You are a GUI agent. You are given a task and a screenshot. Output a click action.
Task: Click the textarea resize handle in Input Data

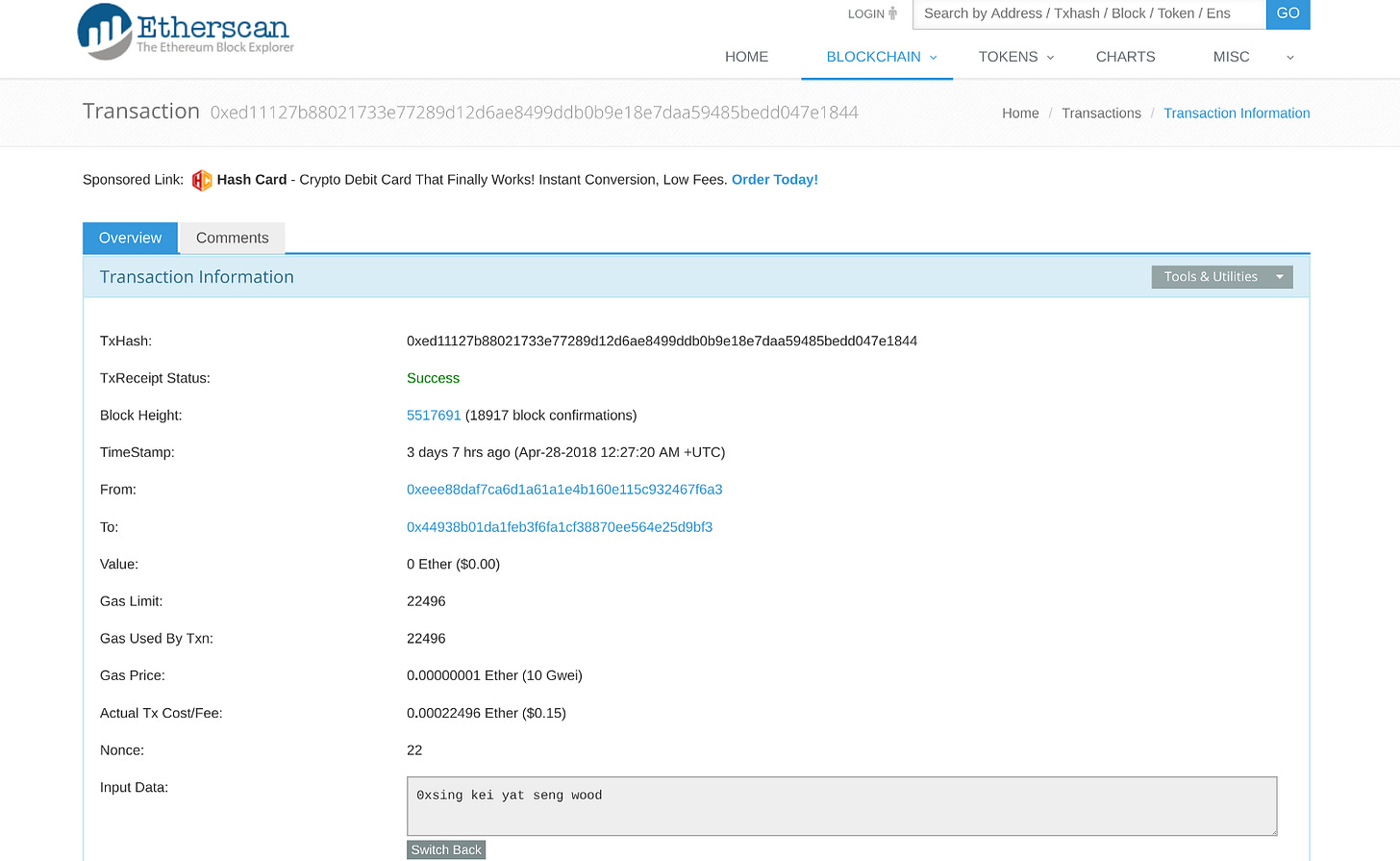point(1272,830)
